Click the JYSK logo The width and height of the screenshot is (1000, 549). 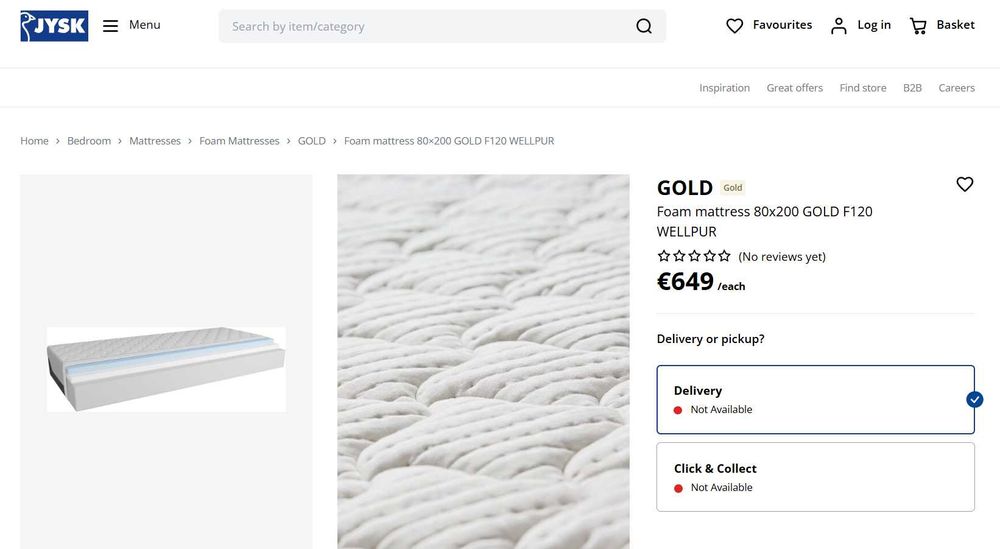(x=54, y=26)
